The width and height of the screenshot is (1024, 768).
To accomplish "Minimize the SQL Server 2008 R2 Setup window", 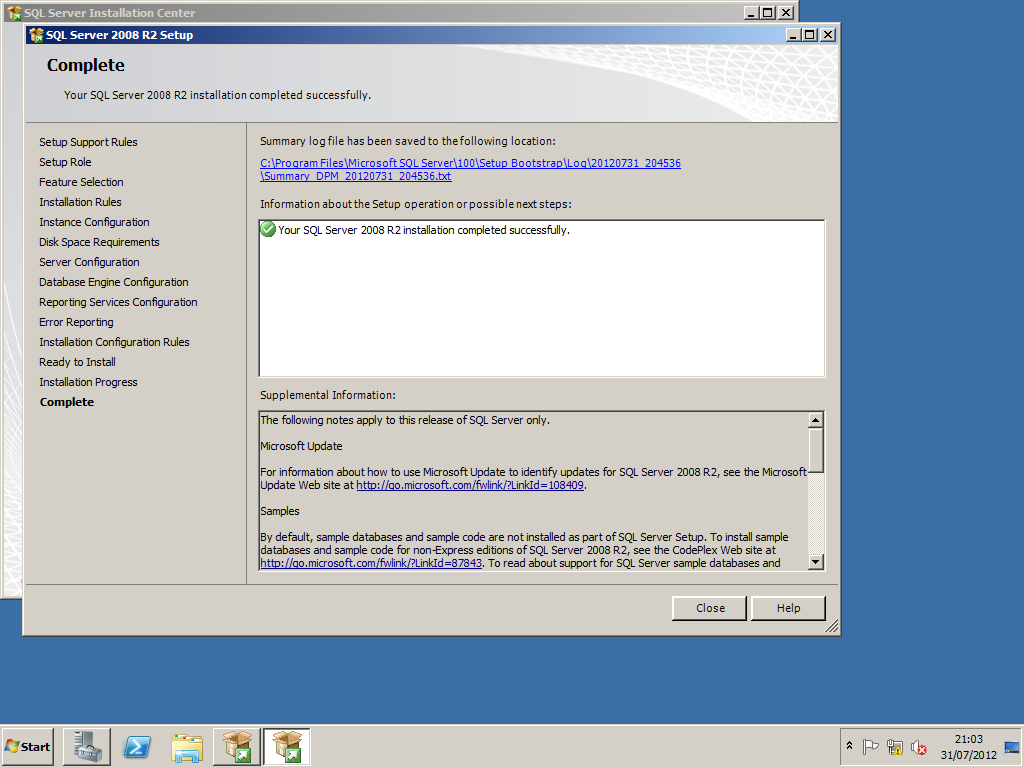I will coord(793,35).
